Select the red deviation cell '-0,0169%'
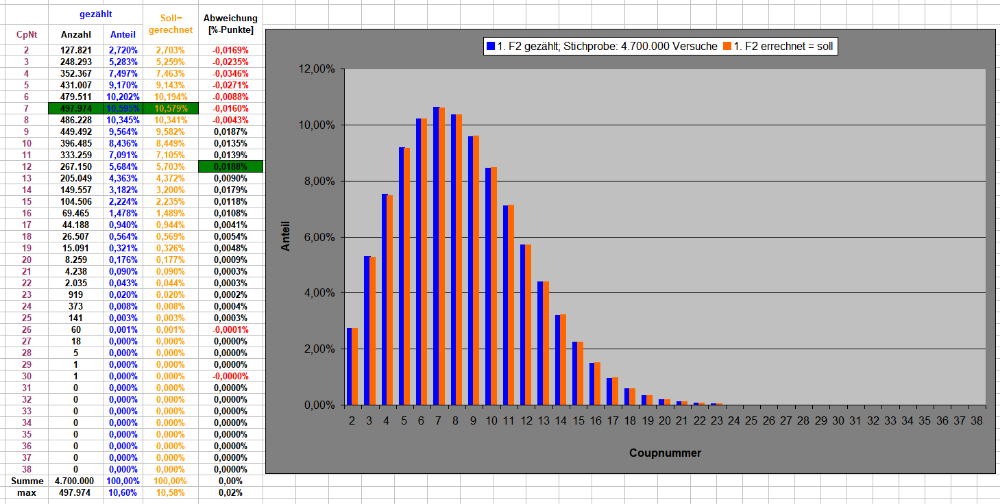The image size is (1000, 504). coord(230,50)
